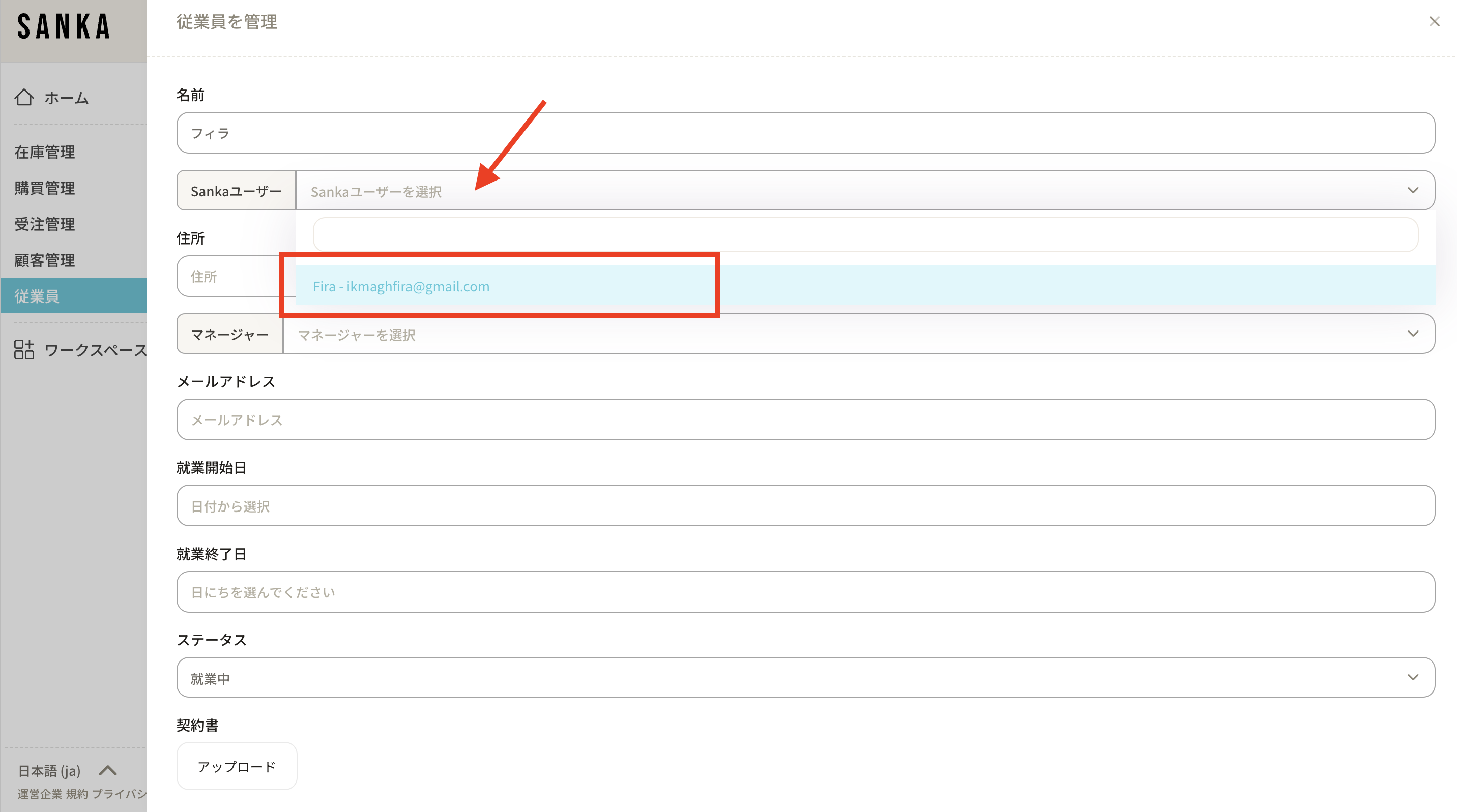Open the 運営企業 footer link

point(40,794)
